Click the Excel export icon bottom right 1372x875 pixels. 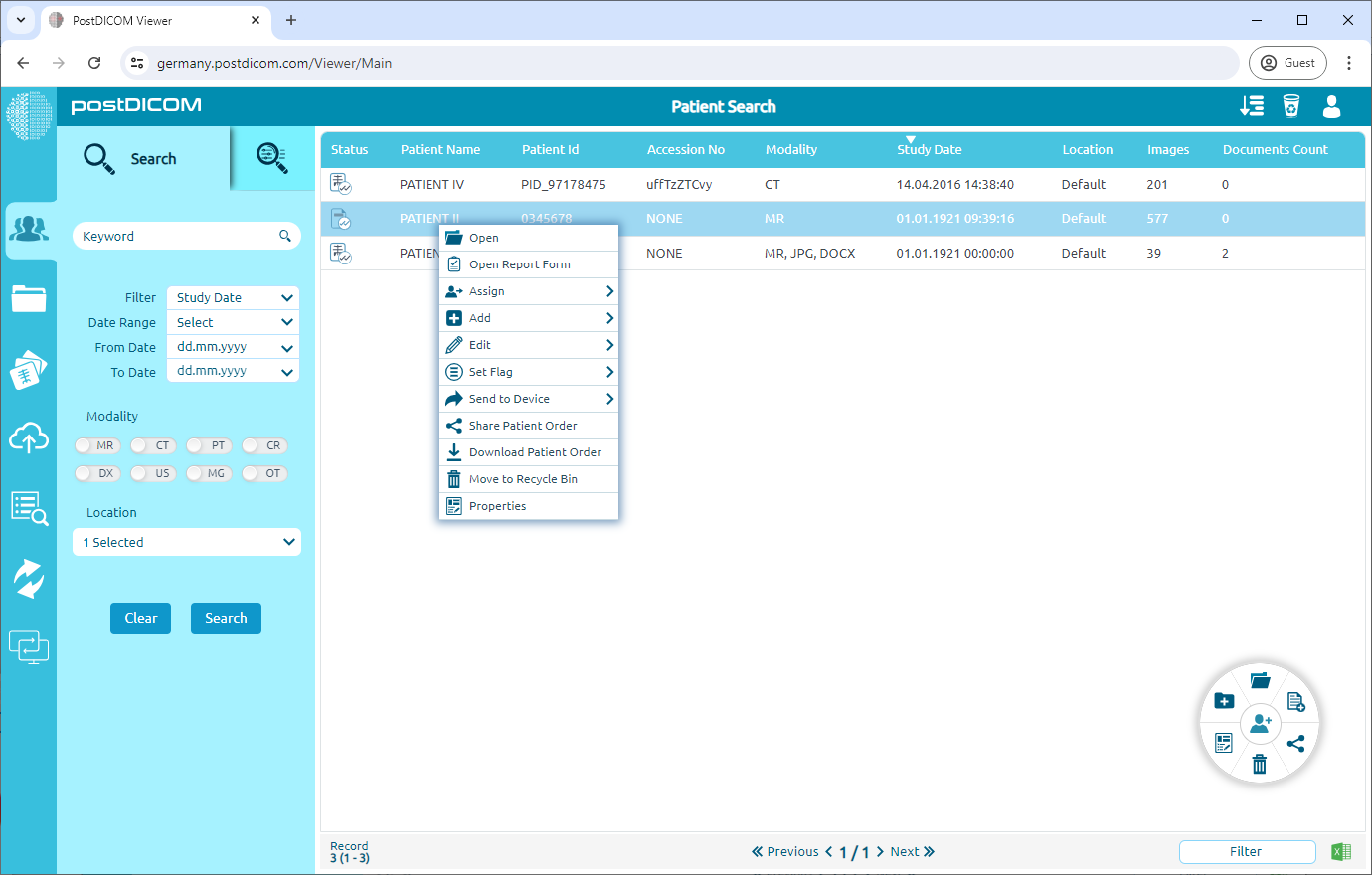click(x=1340, y=851)
